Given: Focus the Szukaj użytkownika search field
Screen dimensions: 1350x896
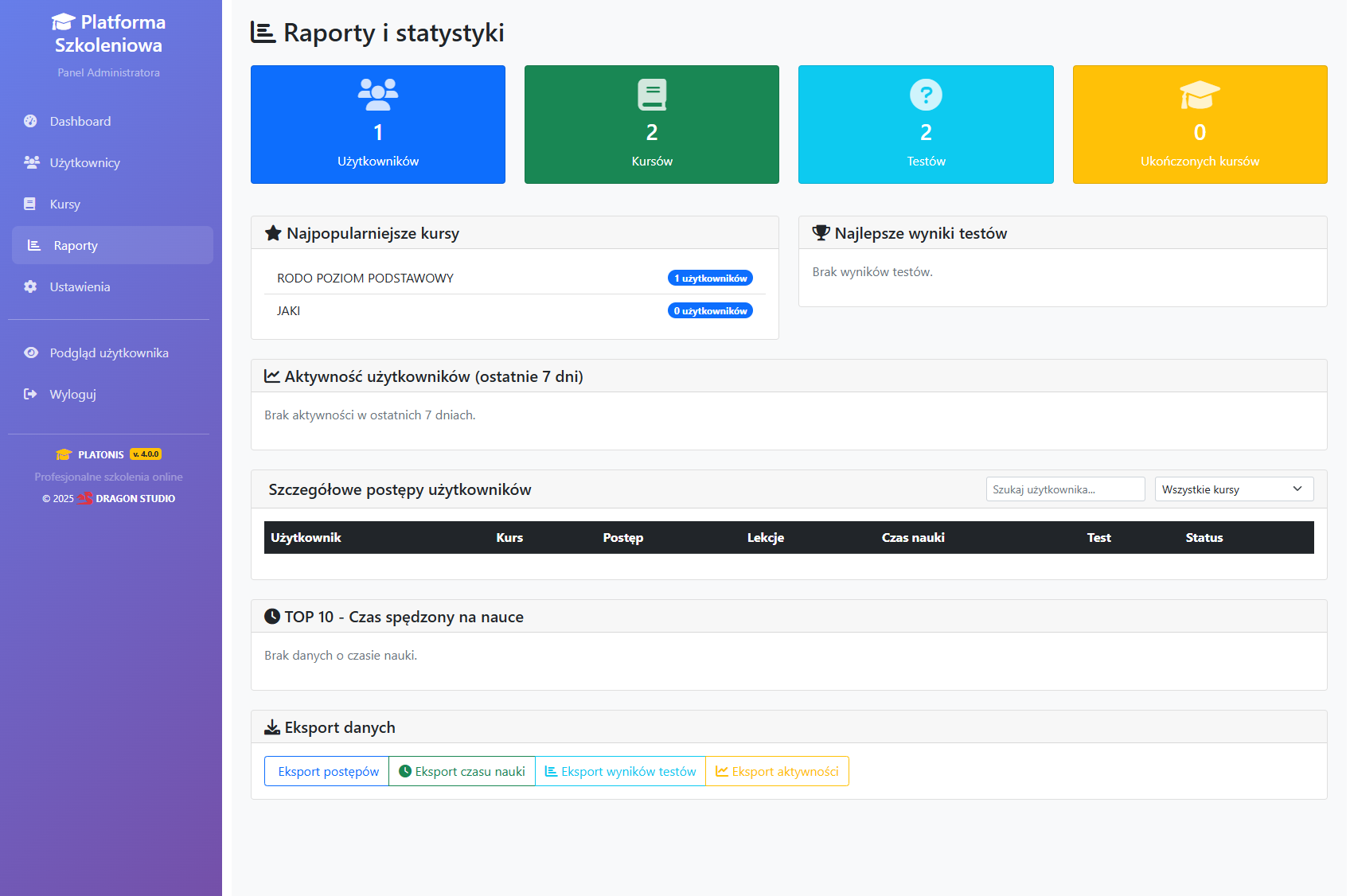Looking at the screenshot, I should (1065, 489).
